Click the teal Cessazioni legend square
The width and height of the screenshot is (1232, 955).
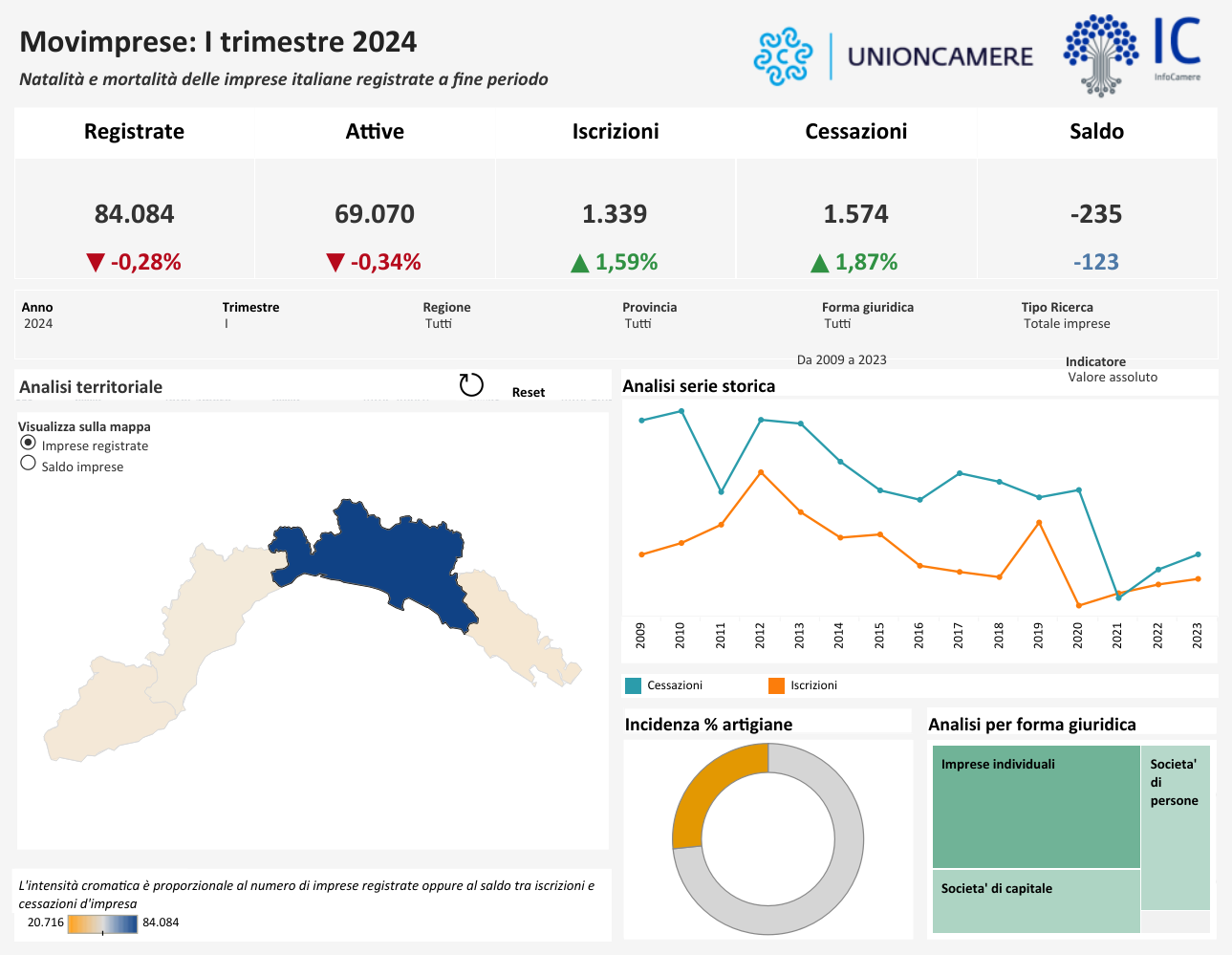[x=633, y=685]
